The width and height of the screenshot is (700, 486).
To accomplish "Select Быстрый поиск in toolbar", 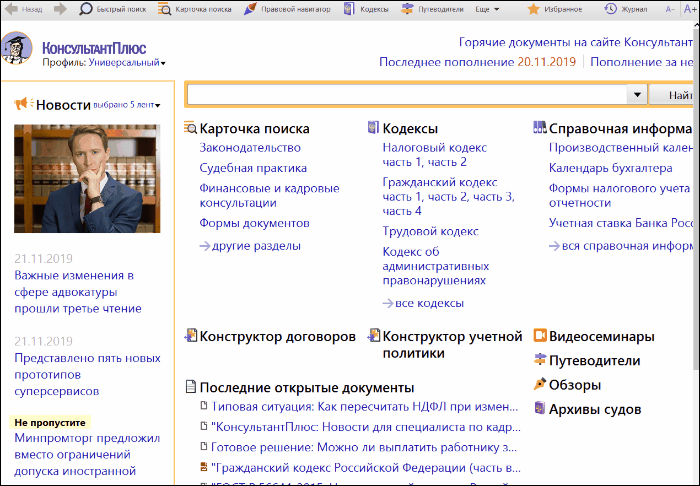I will point(121,9).
